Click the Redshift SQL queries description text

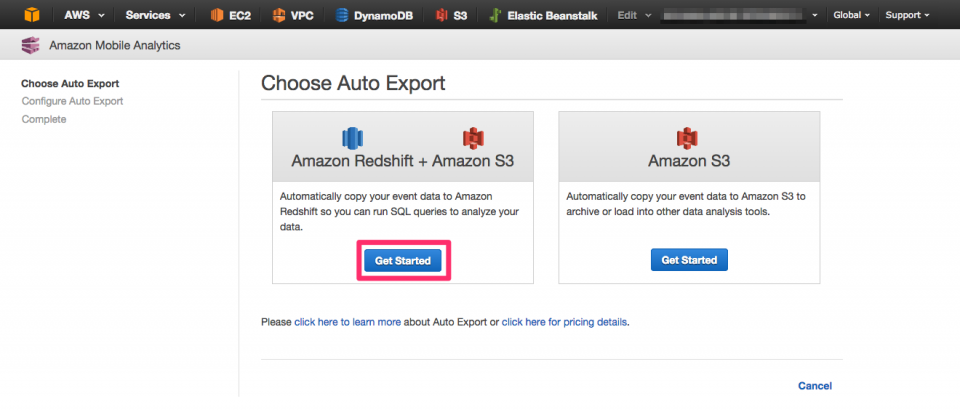[399, 212]
